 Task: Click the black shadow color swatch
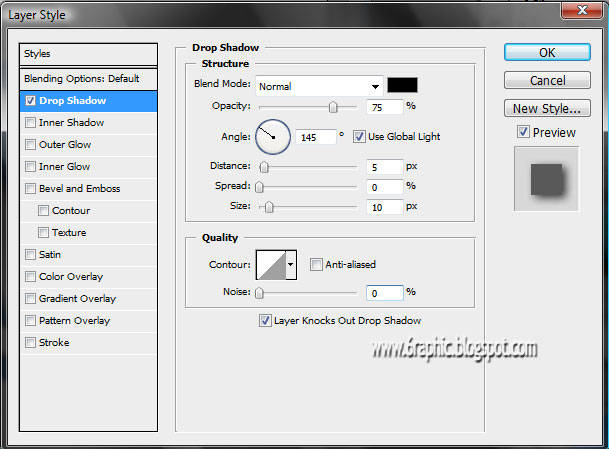point(402,85)
